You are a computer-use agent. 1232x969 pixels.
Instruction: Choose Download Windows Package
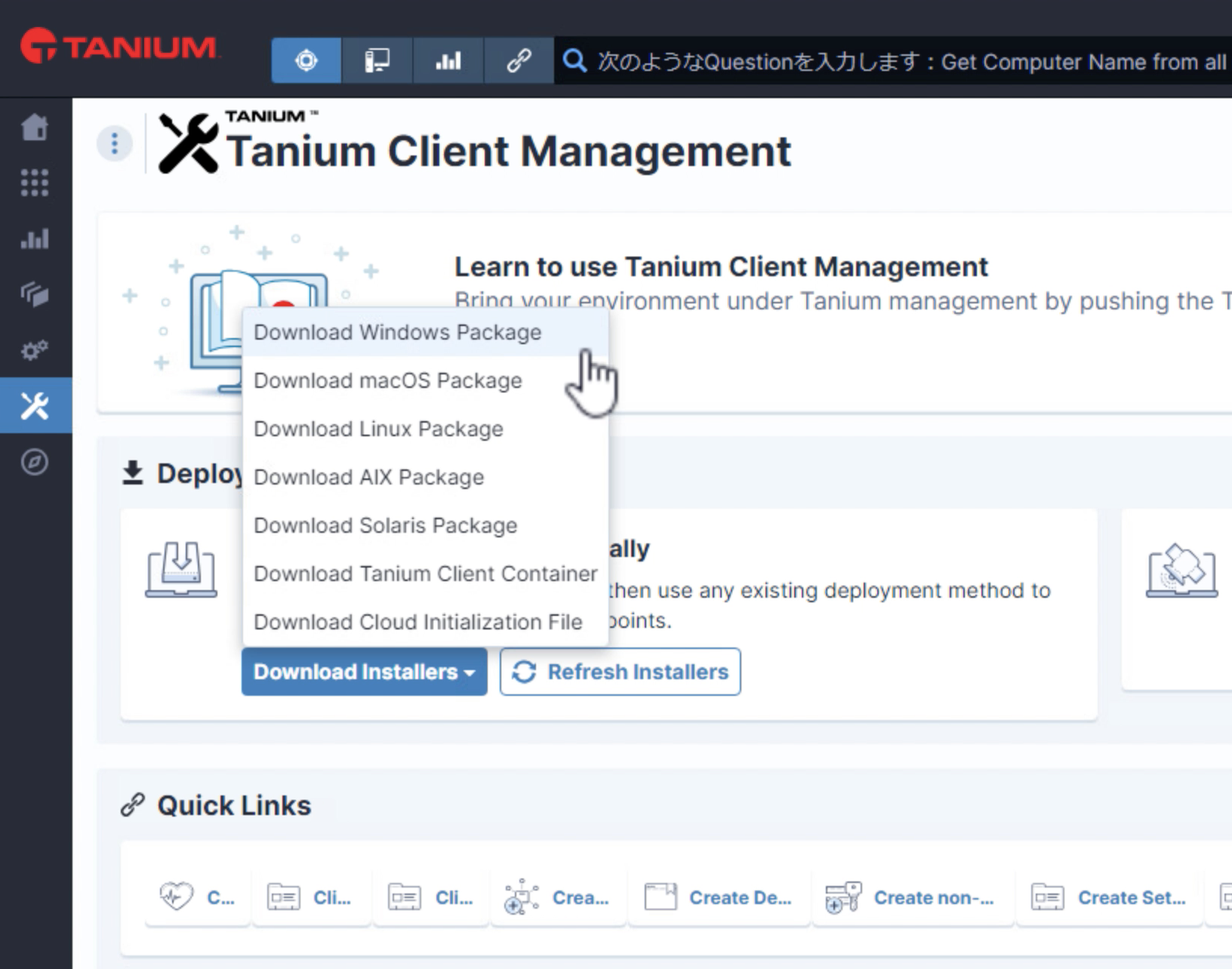coord(425,332)
